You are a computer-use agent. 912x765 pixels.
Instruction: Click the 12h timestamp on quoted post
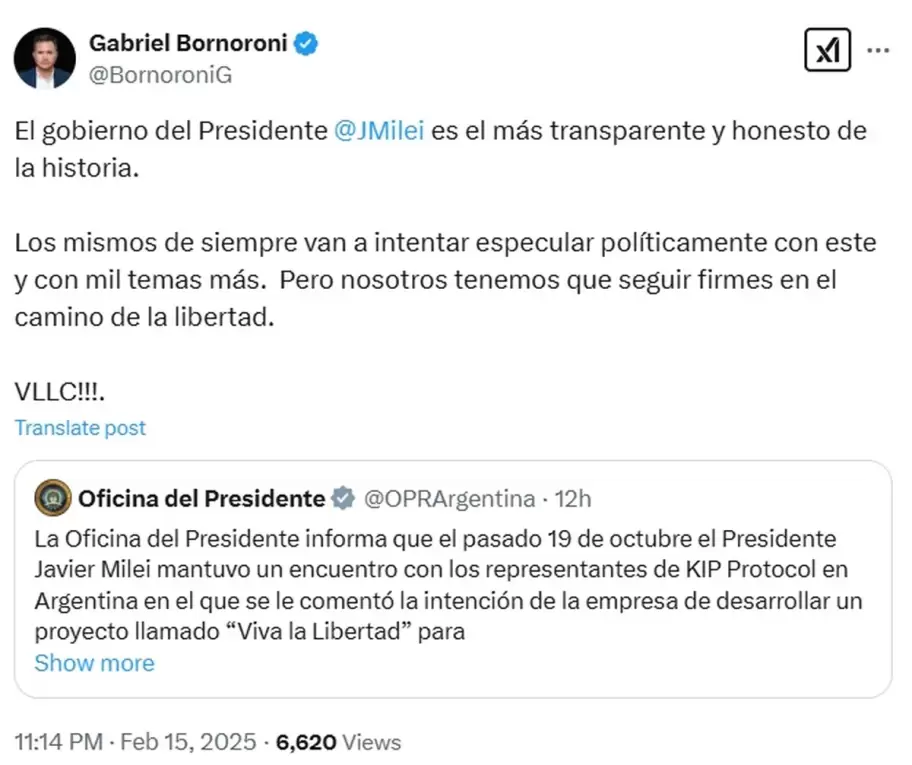tap(573, 499)
